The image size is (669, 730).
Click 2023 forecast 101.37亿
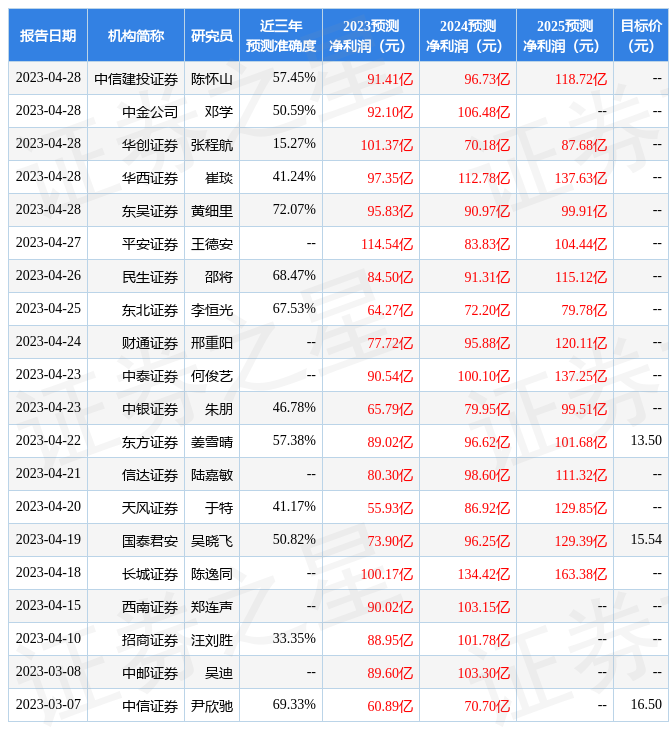(387, 145)
